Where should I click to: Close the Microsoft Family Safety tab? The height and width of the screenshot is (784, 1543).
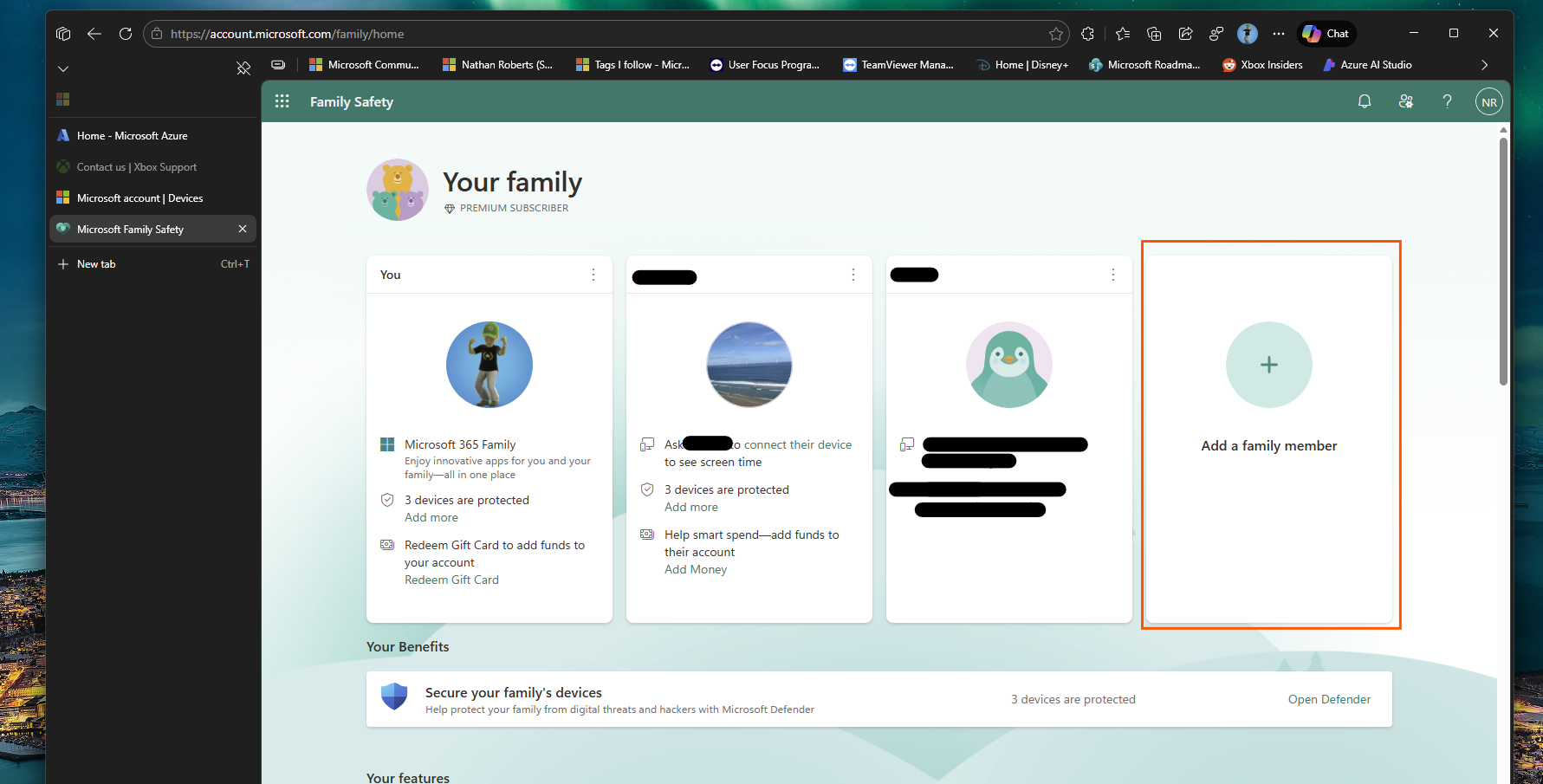coord(243,230)
